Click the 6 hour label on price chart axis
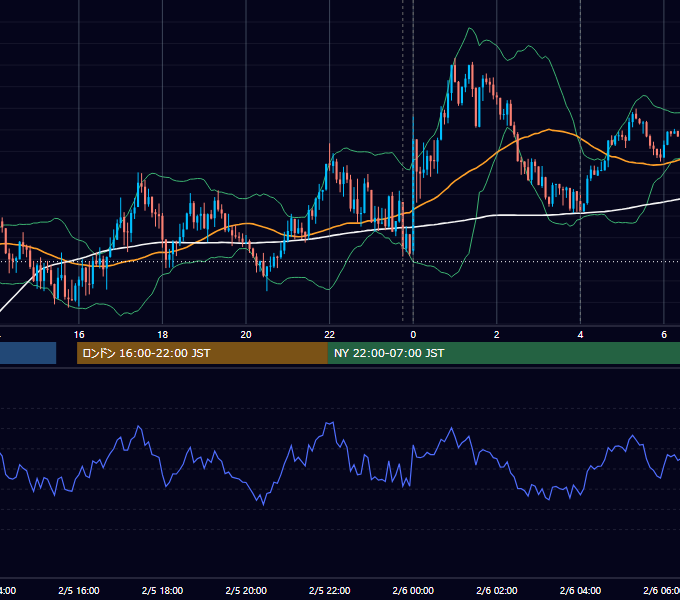This screenshot has width=680, height=600. [664, 335]
